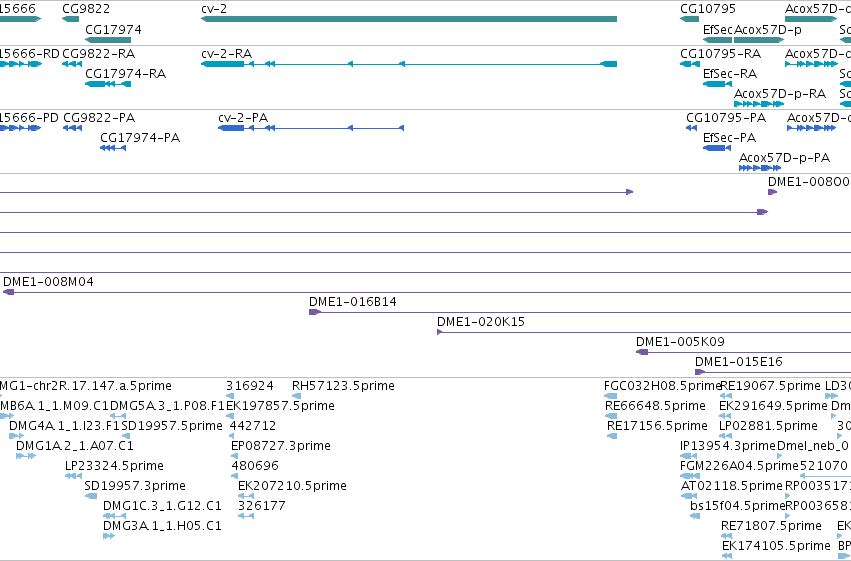Select EST EK197857.5prime
851x561 pixels.
[280, 406]
